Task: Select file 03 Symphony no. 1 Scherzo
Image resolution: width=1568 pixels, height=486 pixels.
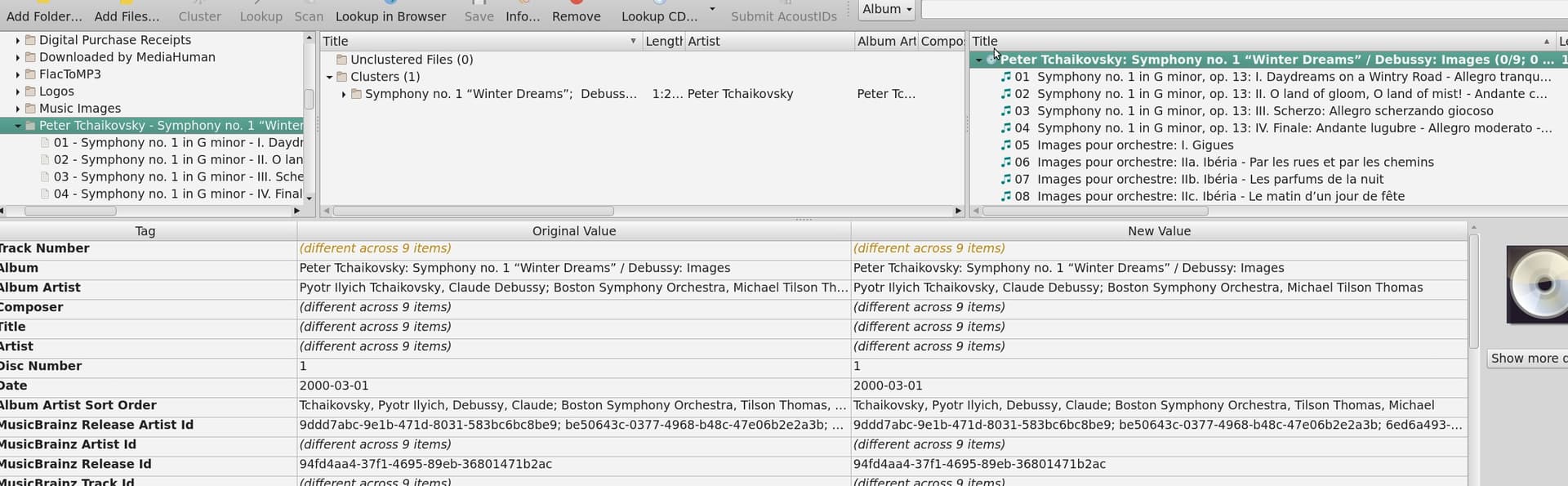Action: coord(178,177)
